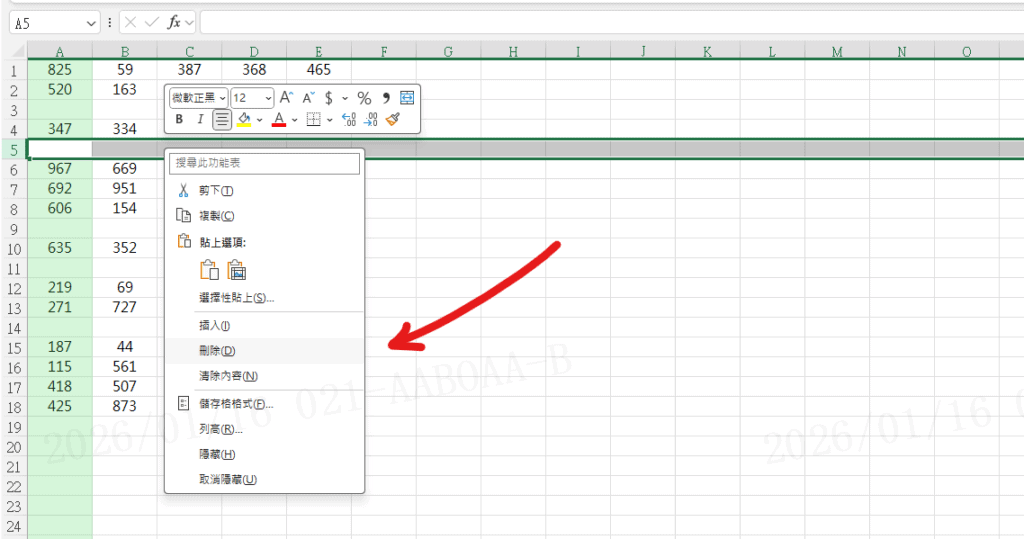Click the Merge and Center icon

coord(407,98)
